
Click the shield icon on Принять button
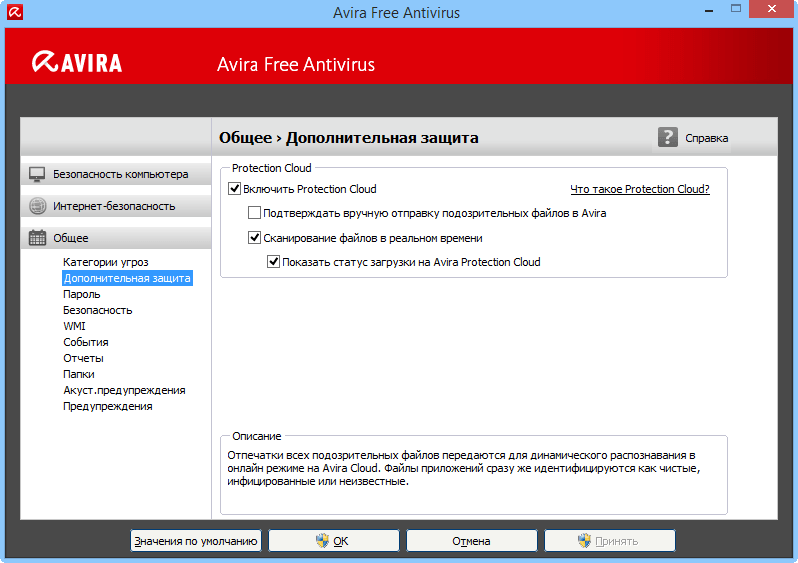pyautogui.click(x=584, y=541)
